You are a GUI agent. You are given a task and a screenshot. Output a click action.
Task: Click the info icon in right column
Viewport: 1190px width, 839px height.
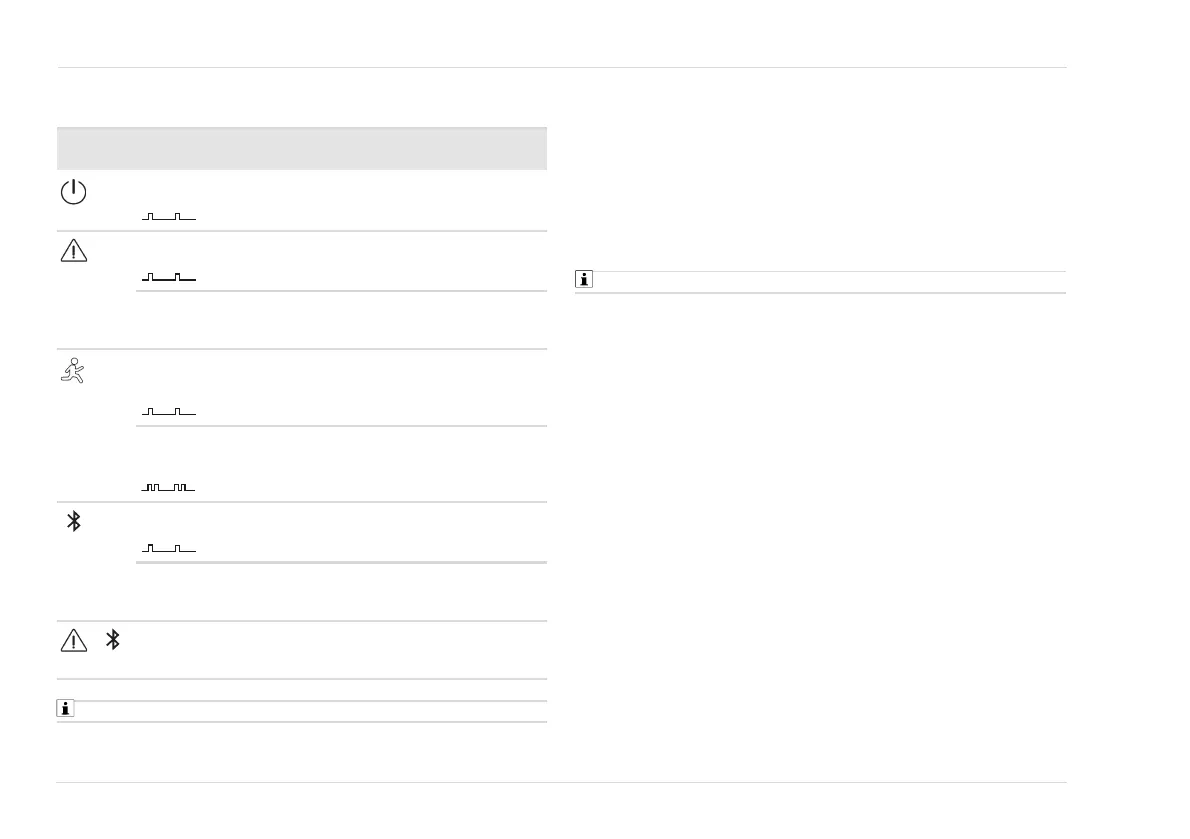pyautogui.click(x=584, y=281)
